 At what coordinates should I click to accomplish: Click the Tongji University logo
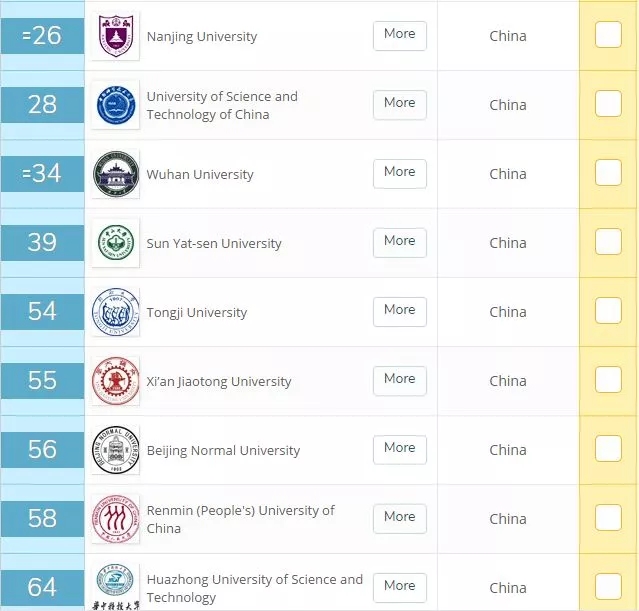(x=115, y=312)
